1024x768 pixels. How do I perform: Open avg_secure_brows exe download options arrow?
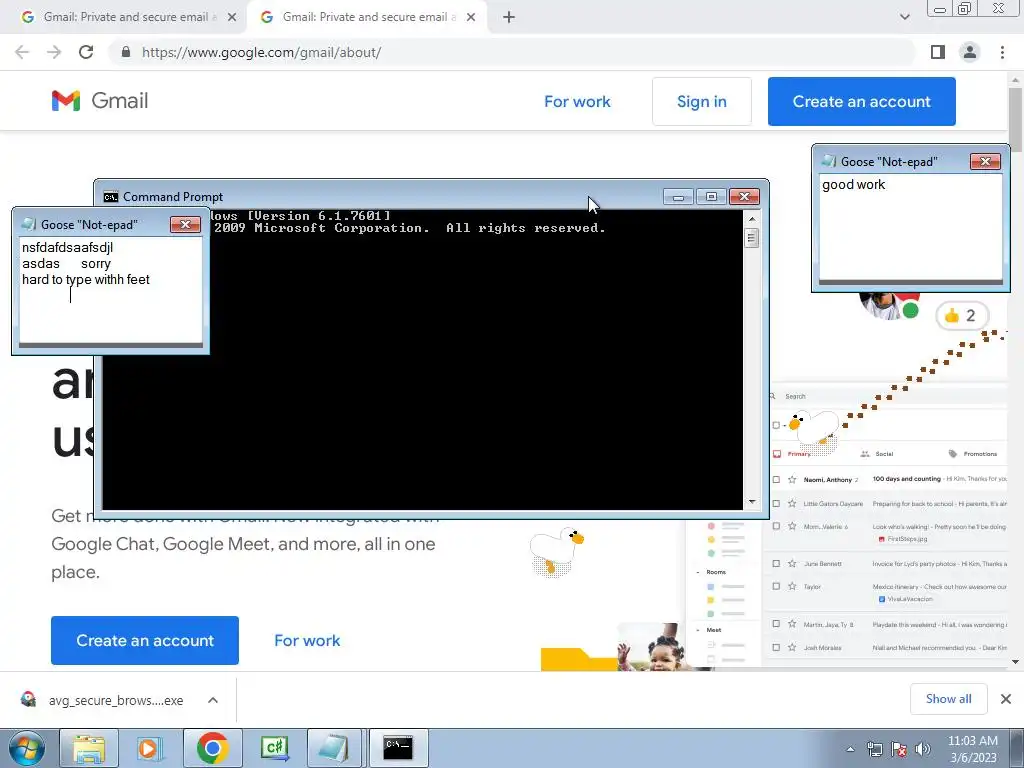pyautogui.click(x=213, y=700)
